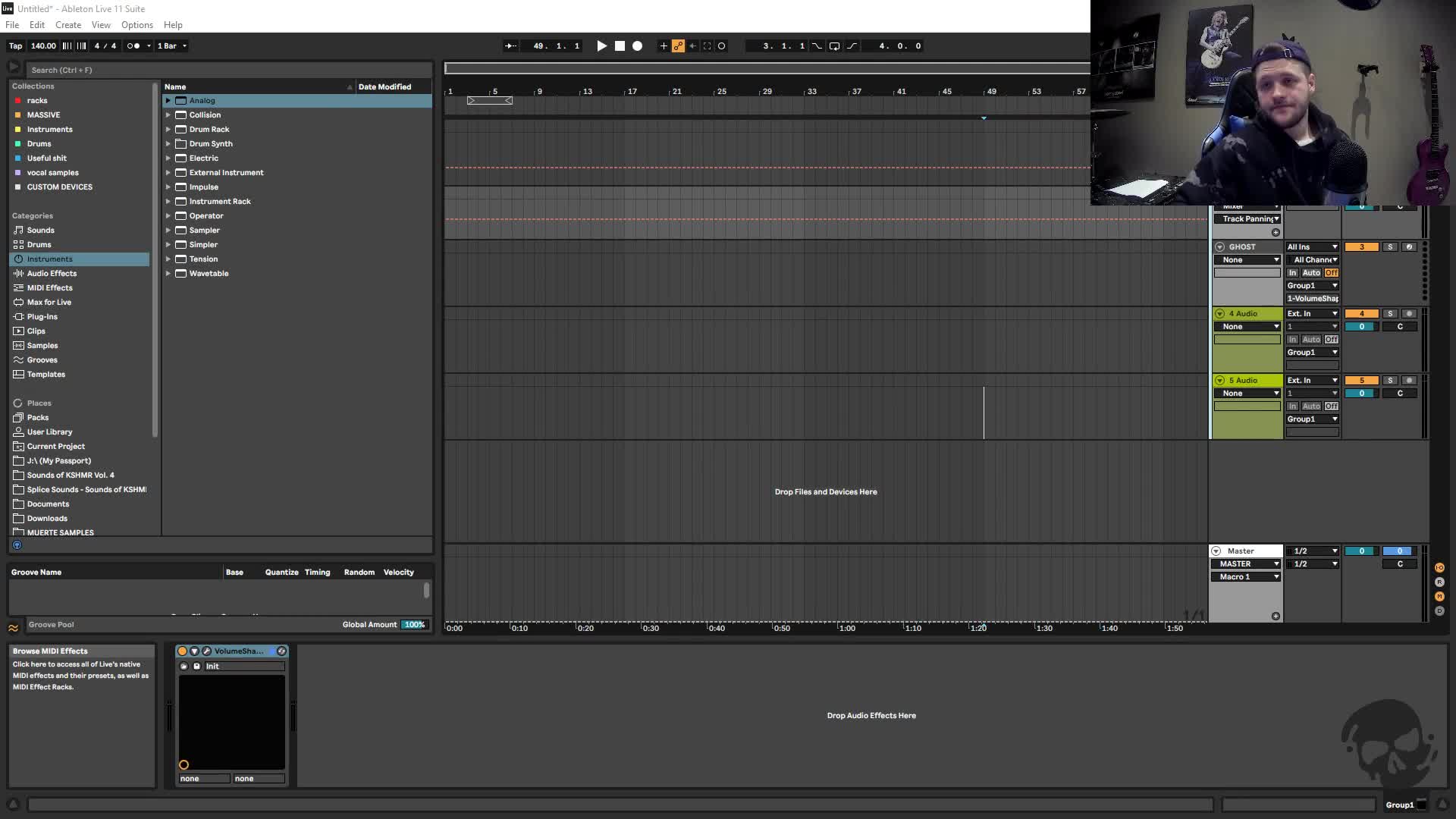
Task: Click In monitor button on GHOST track
Action: [1292, 272]
